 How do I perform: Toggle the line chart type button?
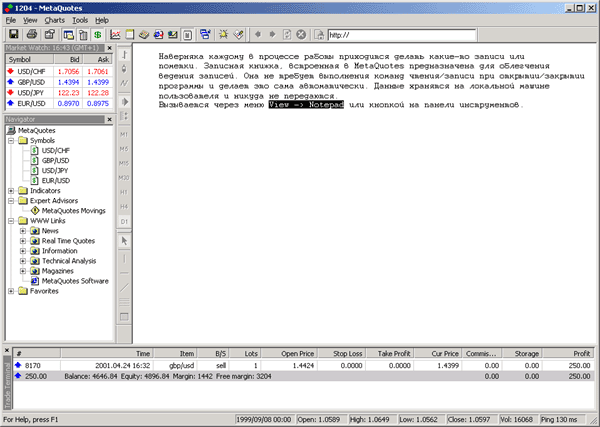point(124,83)
